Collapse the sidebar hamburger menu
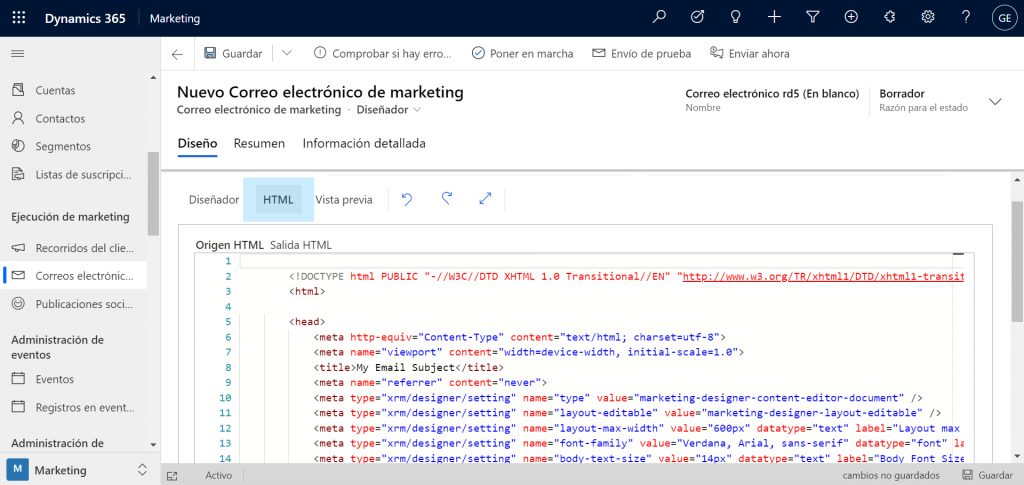The image size is (1024, 485). (18, 54)
